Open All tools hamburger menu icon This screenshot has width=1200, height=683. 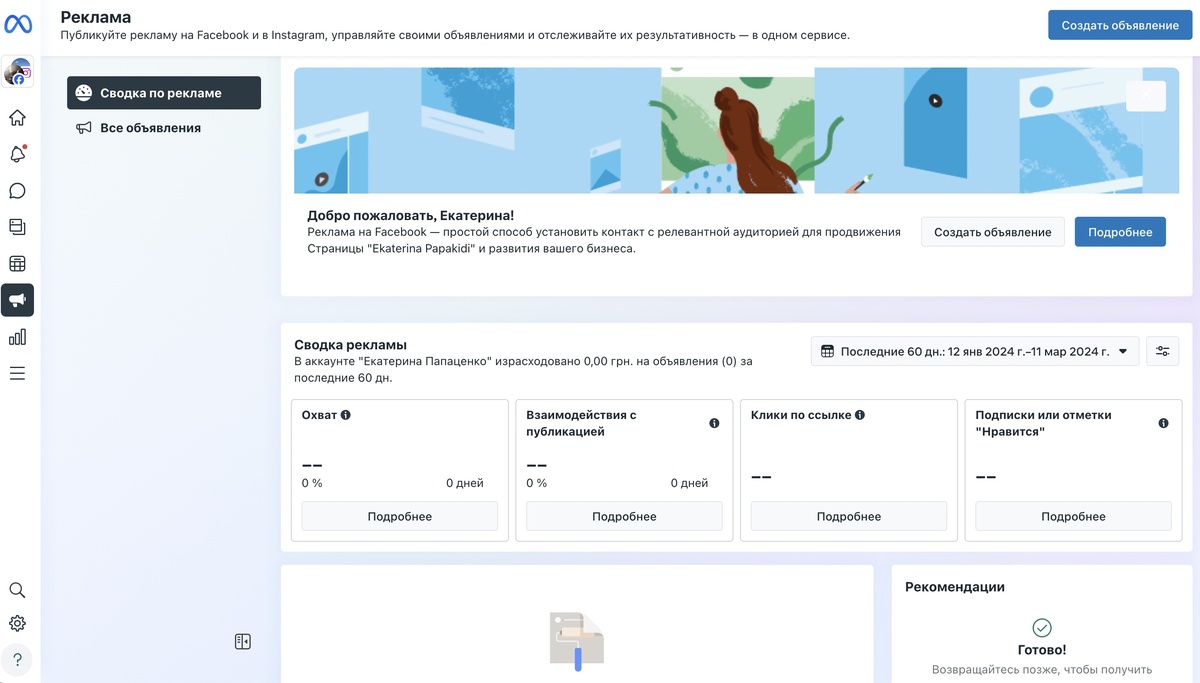point(17,373)
